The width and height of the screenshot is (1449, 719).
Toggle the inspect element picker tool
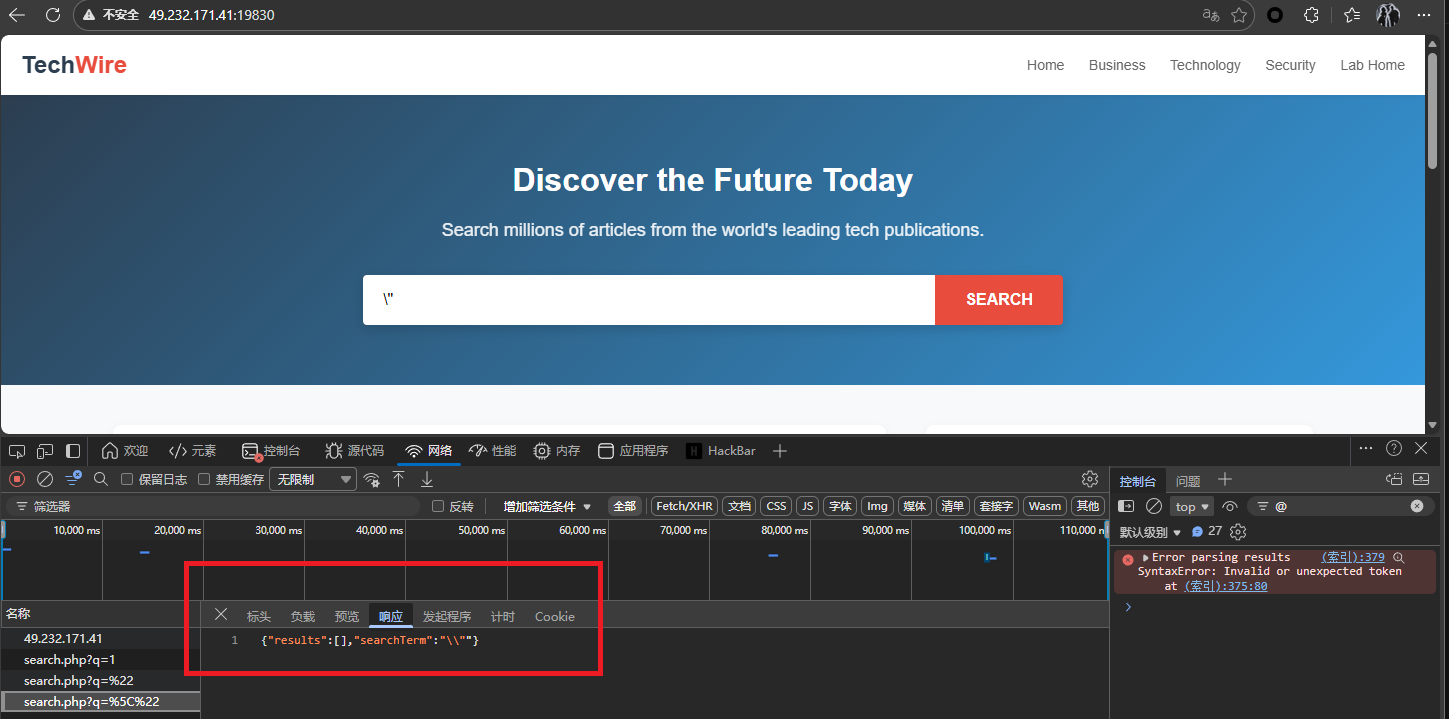pos(17,451)
